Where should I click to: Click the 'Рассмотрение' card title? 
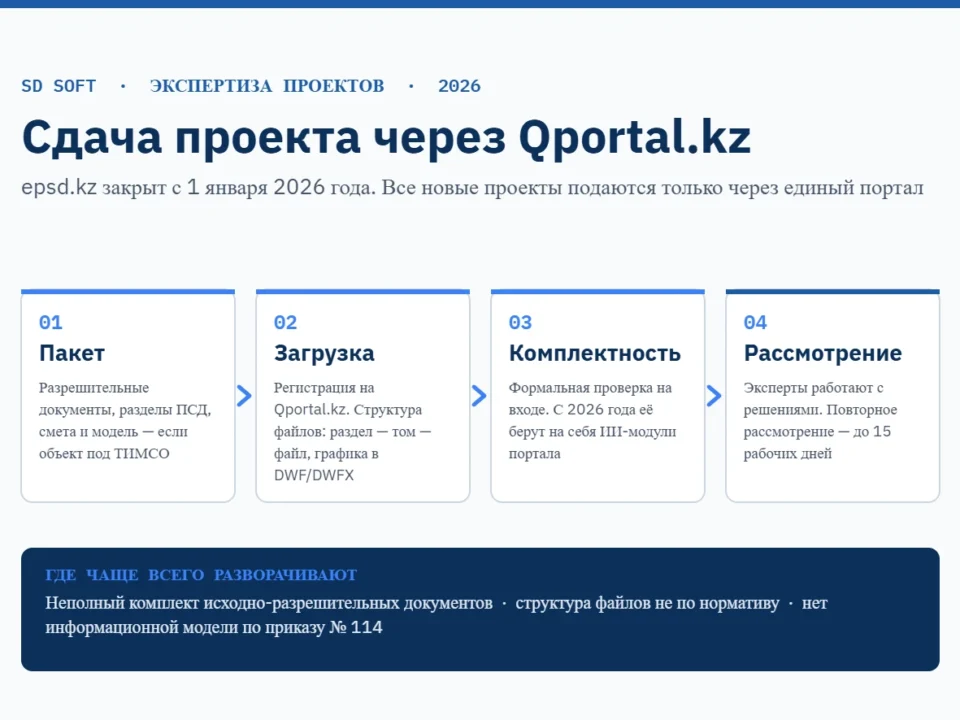tap(823, 353)
